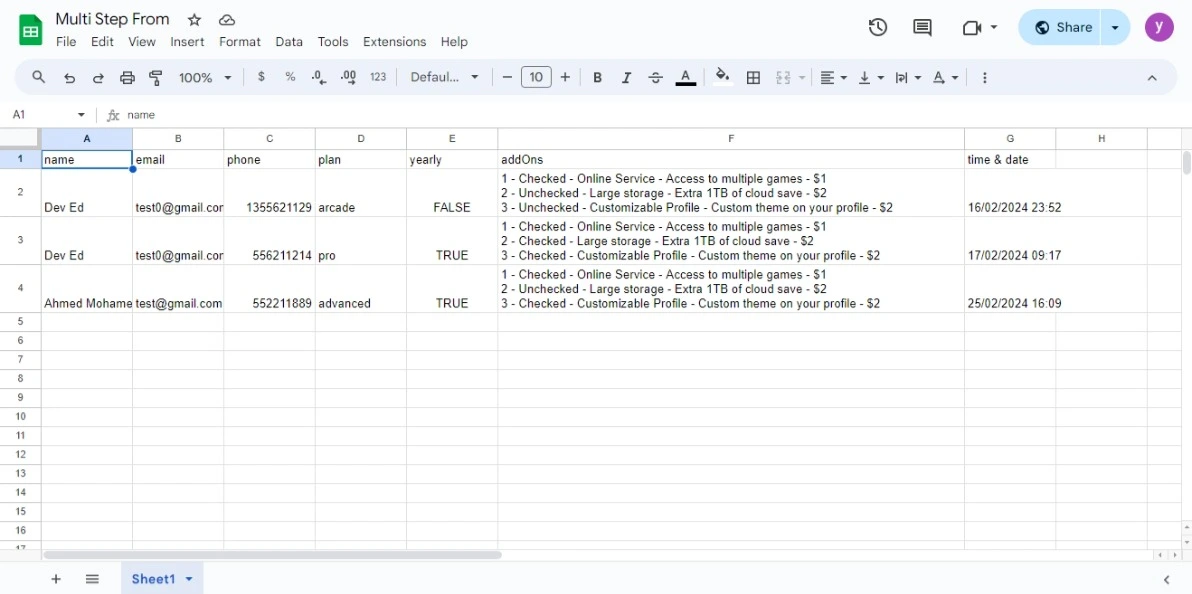Open more number formats 123
Image resolution: width=1192 pixels, height=594 pixels.
[x=378, y=77]
